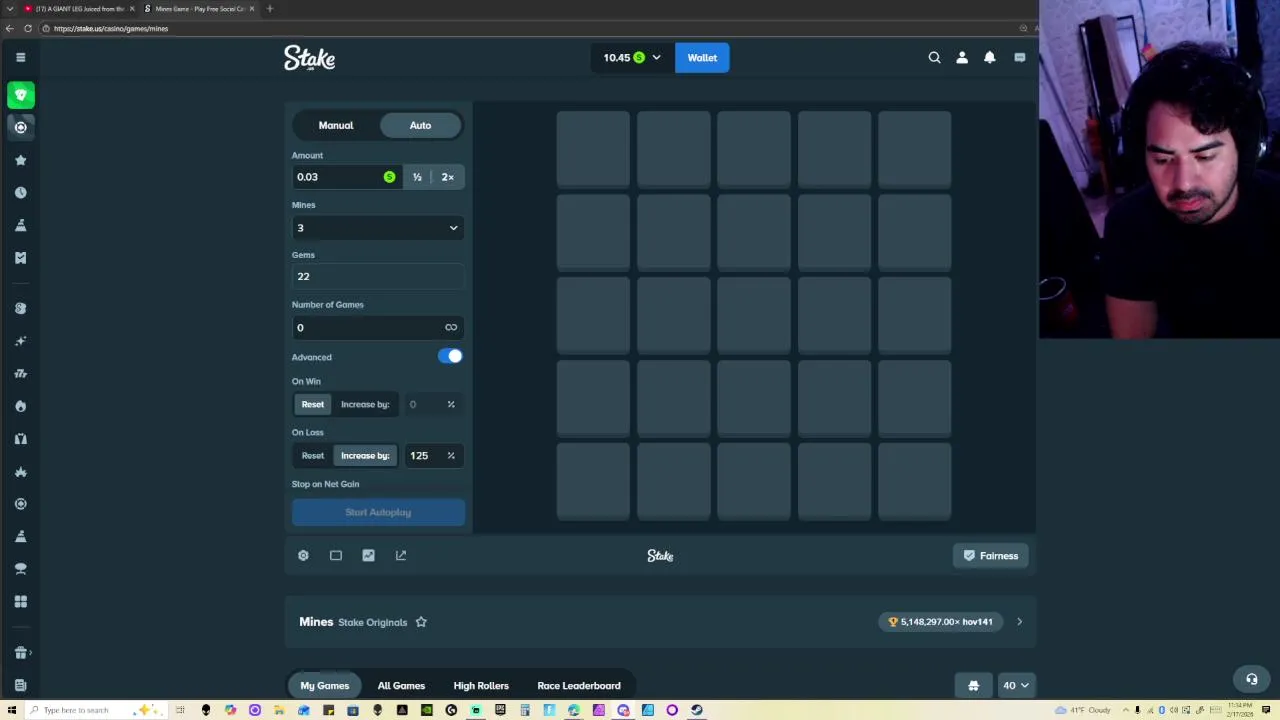This screenshot has width=1280, height=720.
Task: Open the Race Leaderboard tab
Action: [579, 686]
